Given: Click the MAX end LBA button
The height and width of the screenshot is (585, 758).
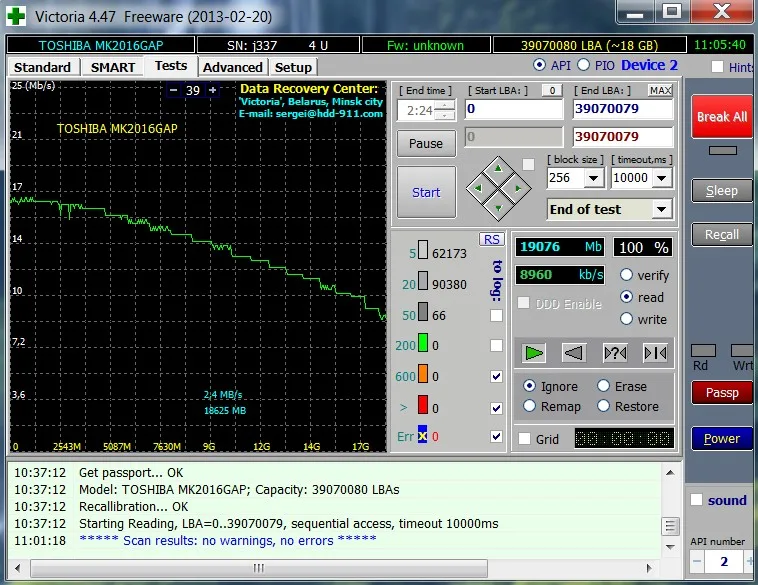Looking at the screenshot, I should [660, 90].
